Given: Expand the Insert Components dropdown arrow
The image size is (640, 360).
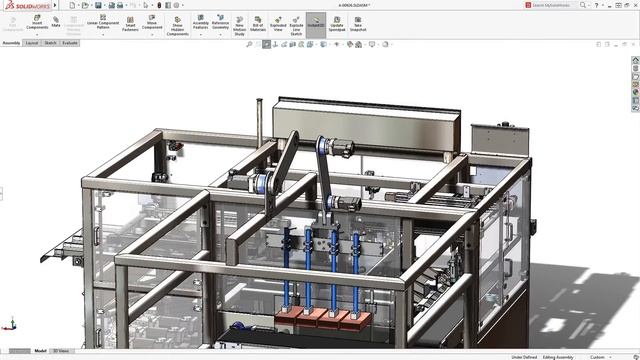Looking at the screenshot, I should click(x=37, y=35).
